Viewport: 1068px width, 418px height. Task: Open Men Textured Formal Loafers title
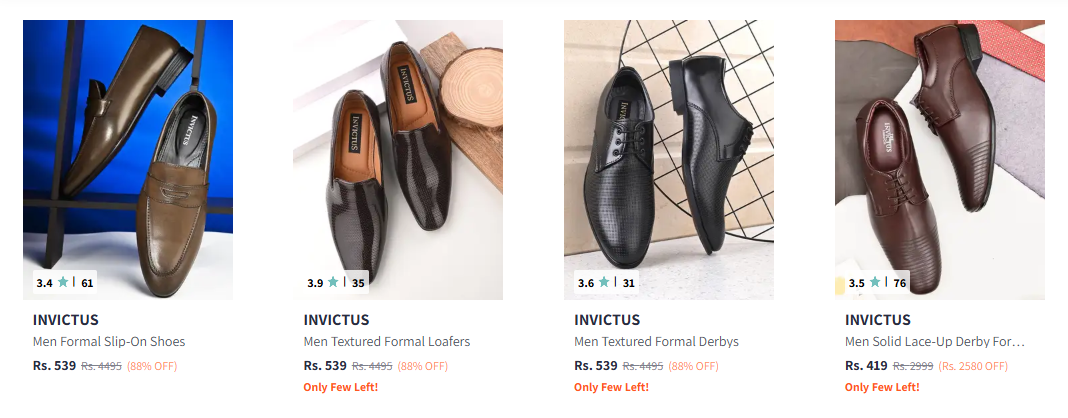[387, 342]
